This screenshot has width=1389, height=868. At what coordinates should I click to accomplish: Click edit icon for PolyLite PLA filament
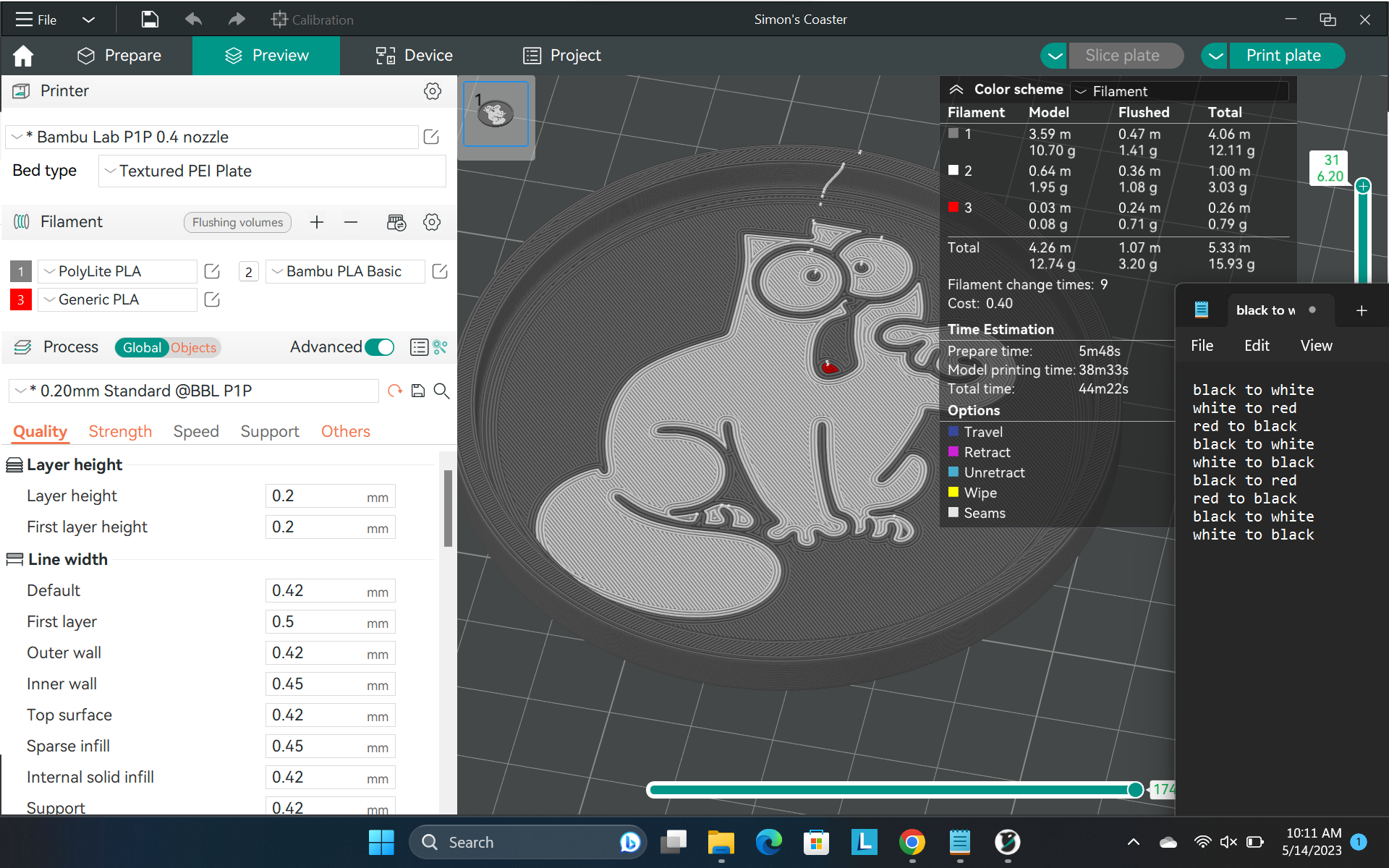pyautogui.click(x=212, y=271)
